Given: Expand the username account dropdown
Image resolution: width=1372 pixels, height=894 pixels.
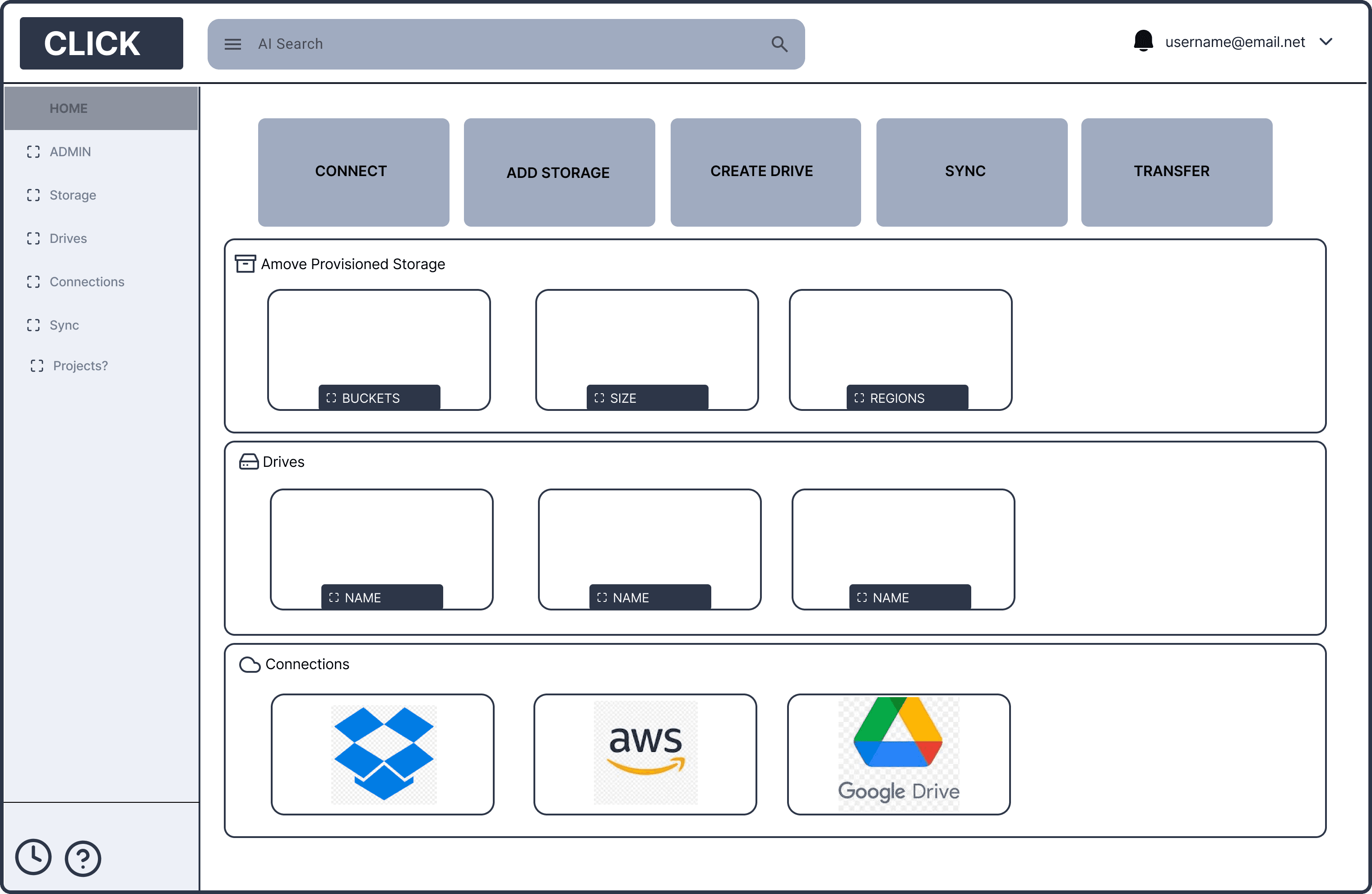Looking at the screenshot, I should [1326, 42].
